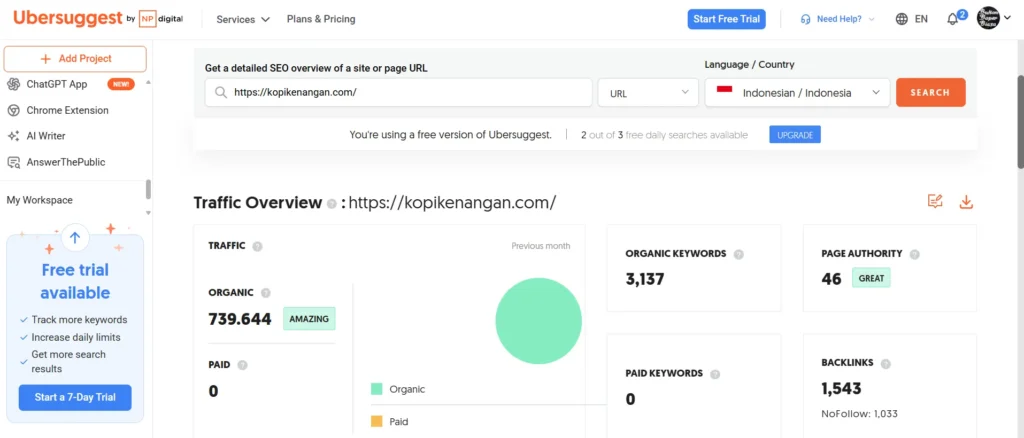
Task: Open Plans & Pricing page
Action: point(321,20)
